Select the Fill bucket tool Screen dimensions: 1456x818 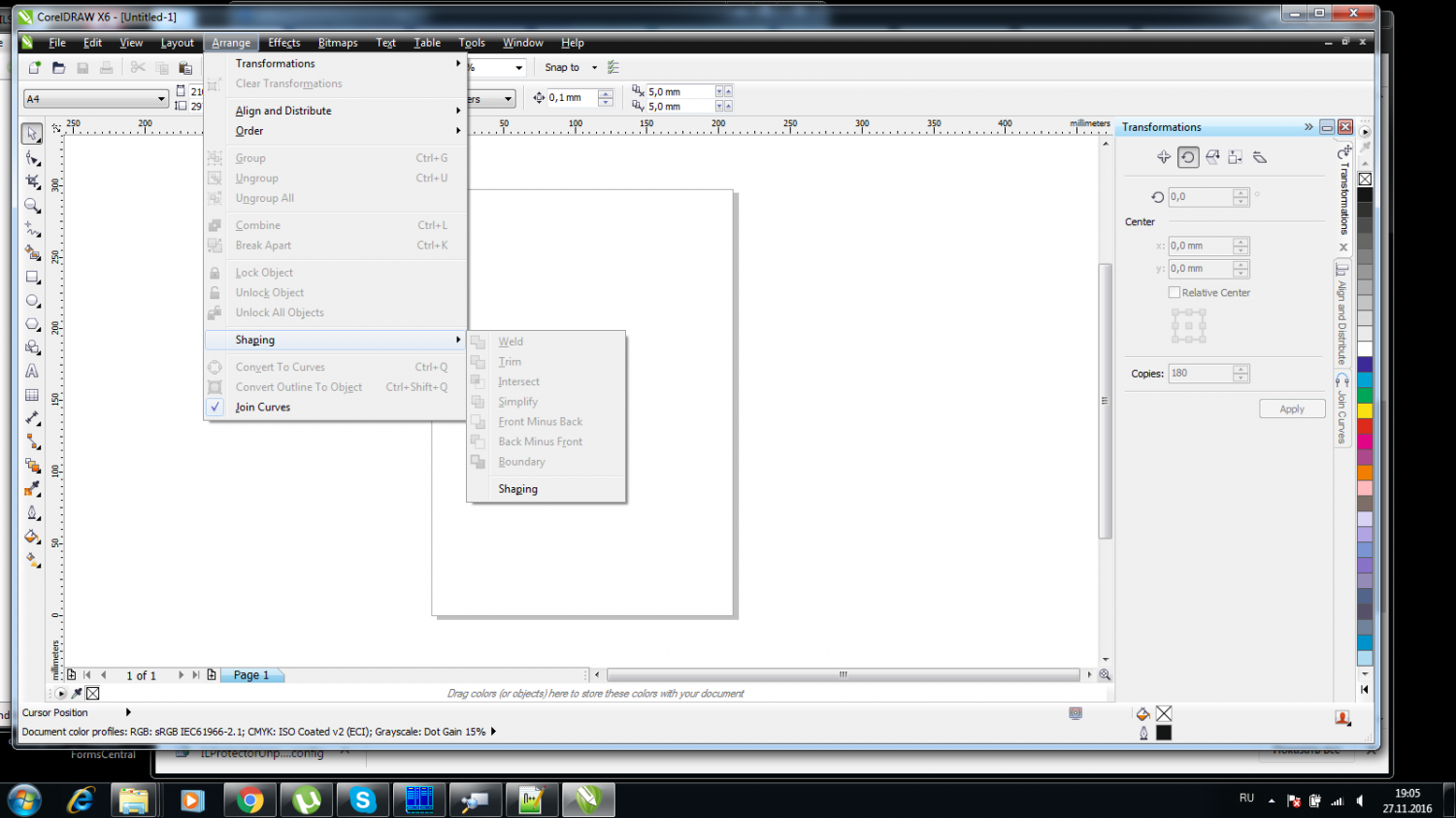click(x=32, y=537)
